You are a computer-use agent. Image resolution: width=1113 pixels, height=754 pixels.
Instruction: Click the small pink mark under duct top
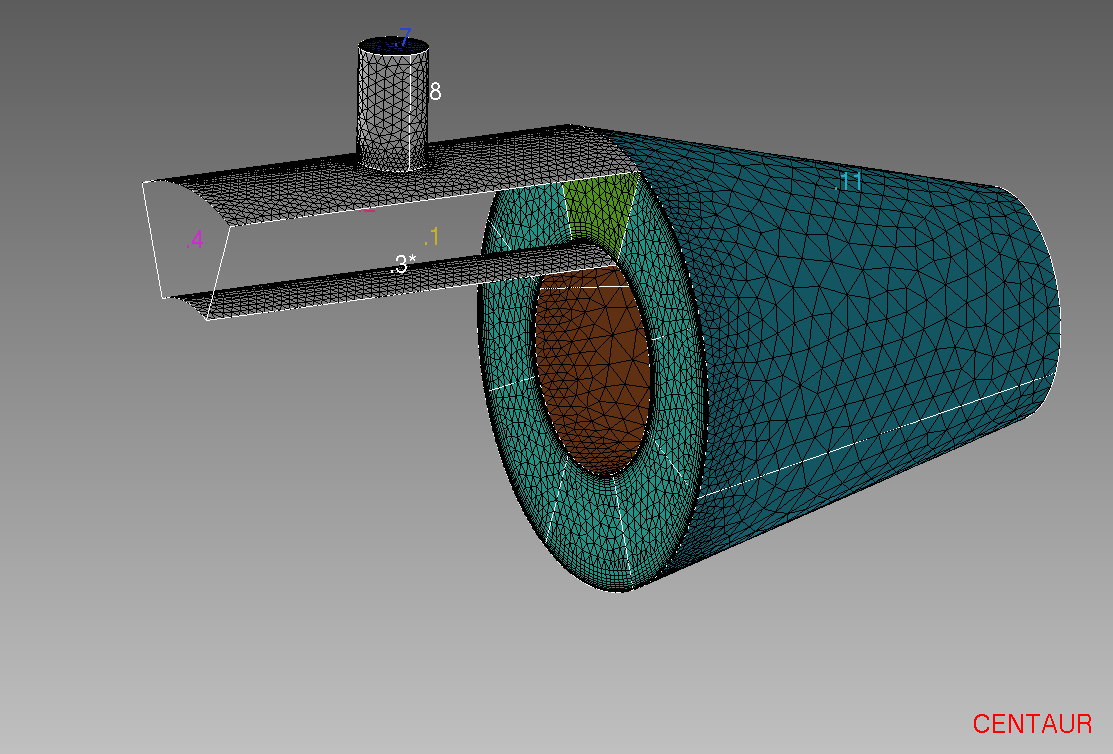point(367,210)
